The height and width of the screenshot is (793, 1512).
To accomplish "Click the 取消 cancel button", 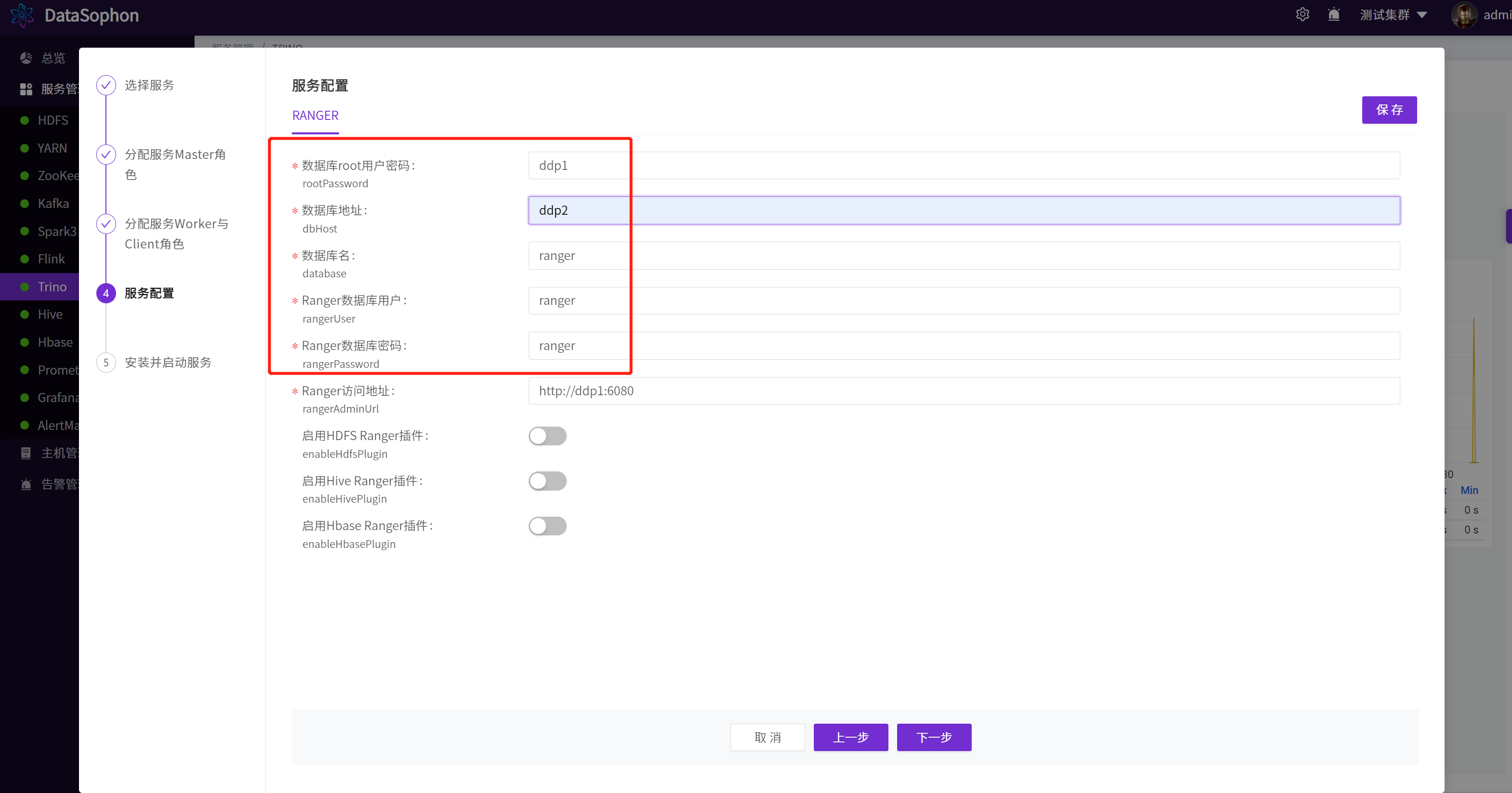I will click(x=767, y=737).
